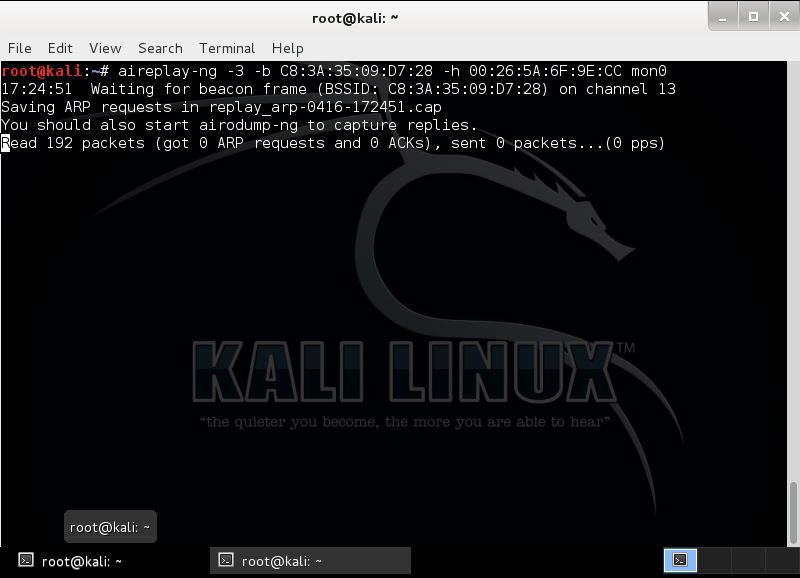Screen dimensions: 800x578
Task: Minimize the terminal window
Action: [x=722, y=17]
